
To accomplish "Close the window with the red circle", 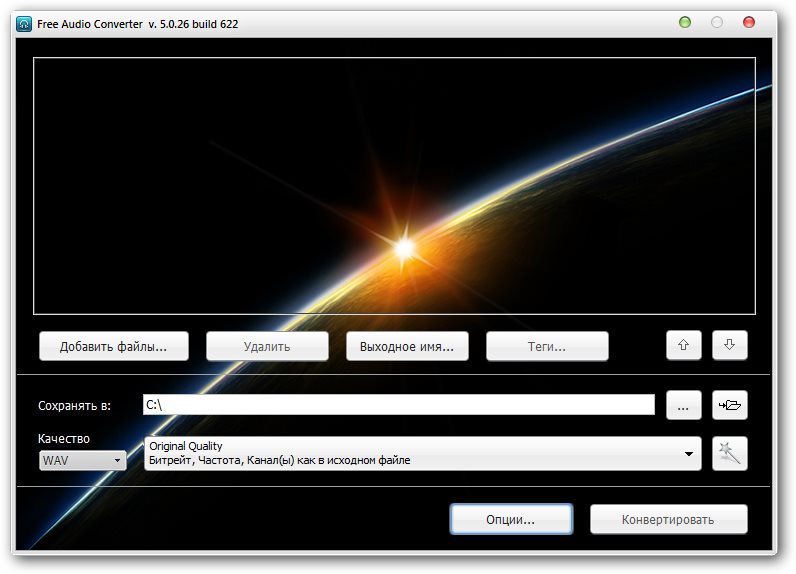I will 748,22.
